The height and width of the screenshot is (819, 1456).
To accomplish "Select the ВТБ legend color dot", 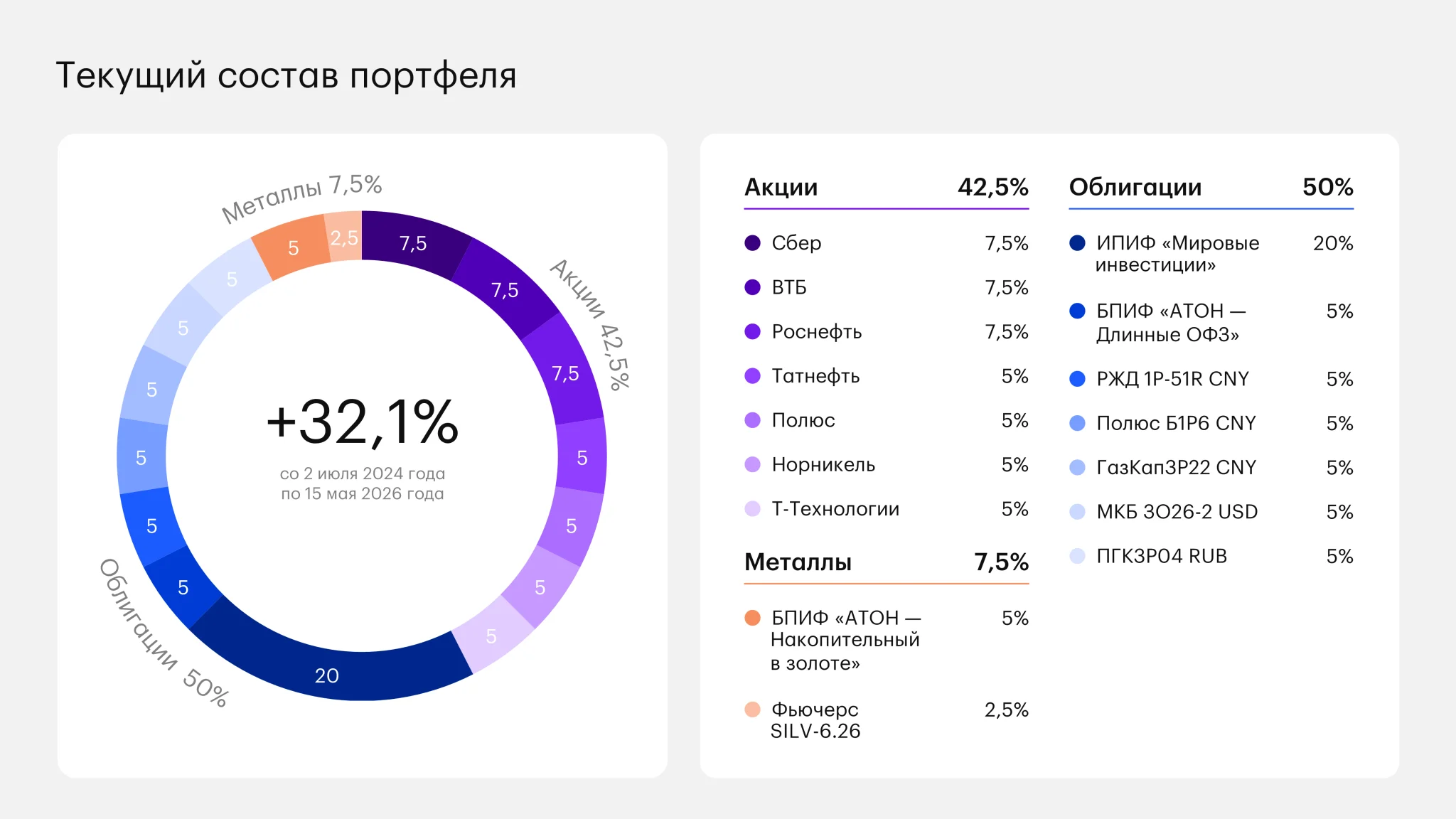I will [752, 287].
